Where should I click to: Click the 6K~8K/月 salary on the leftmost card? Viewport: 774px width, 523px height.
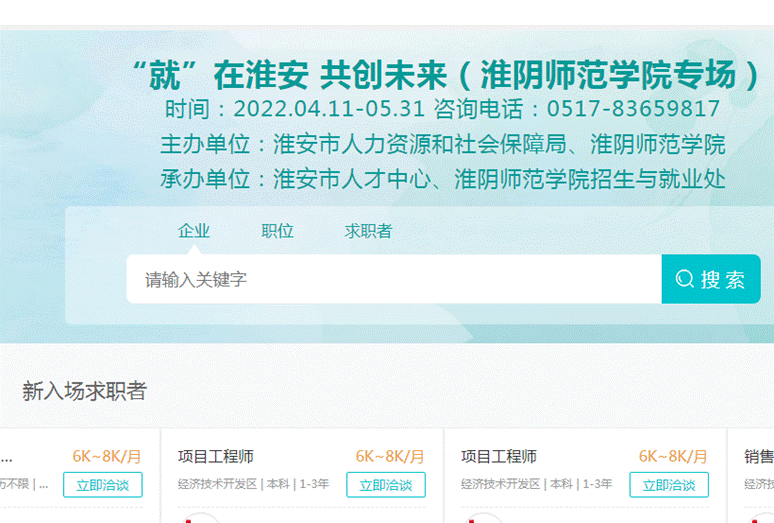coord(107,456)
